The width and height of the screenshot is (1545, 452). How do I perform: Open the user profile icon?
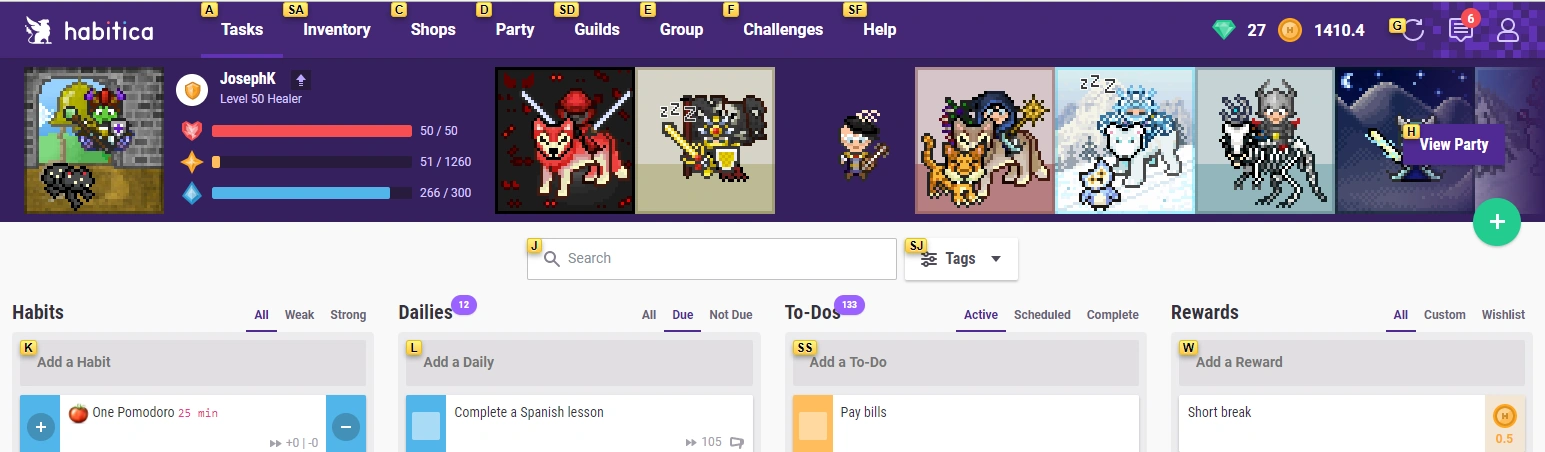pyautogui.click(x=1507, y=30)
